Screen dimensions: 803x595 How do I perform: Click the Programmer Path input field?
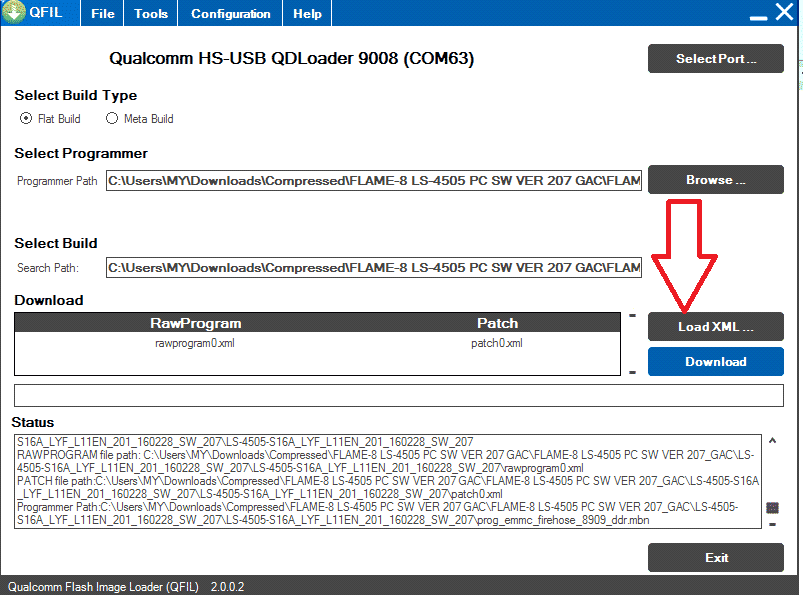(374, 181)
